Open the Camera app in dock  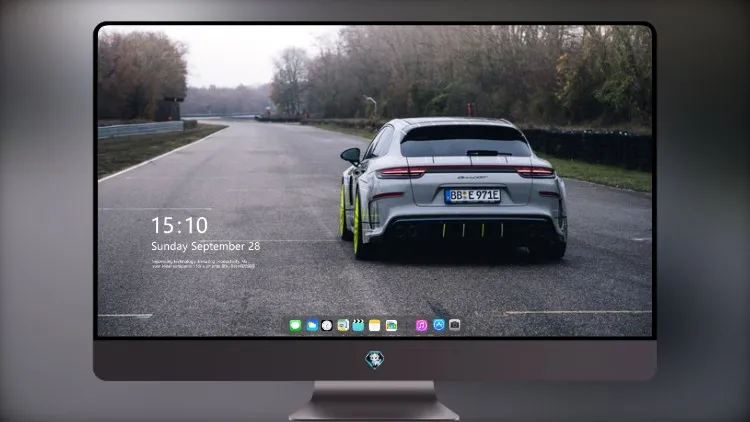point(455,325)
